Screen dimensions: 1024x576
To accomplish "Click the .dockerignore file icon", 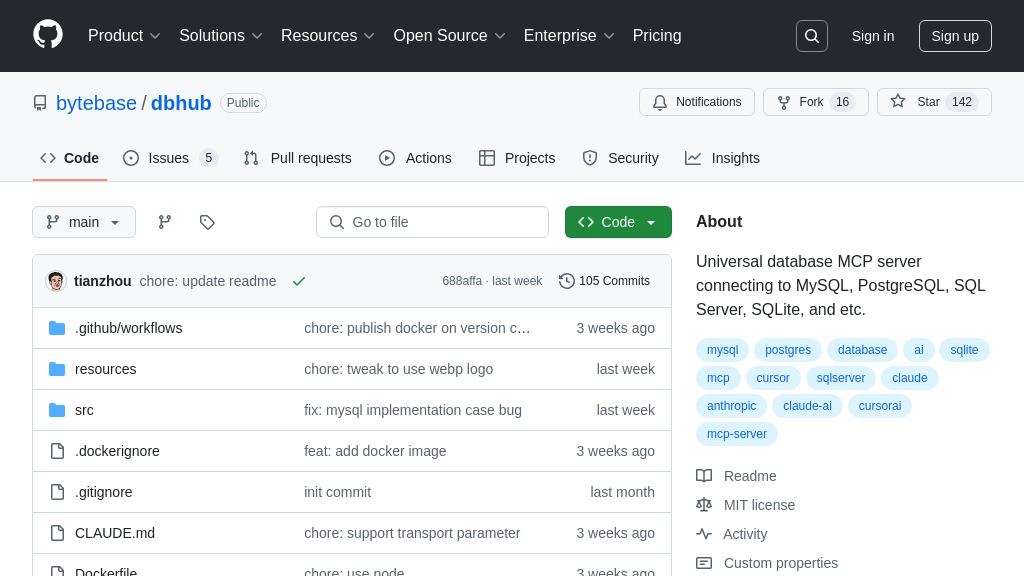I will [x=57, y=451].
